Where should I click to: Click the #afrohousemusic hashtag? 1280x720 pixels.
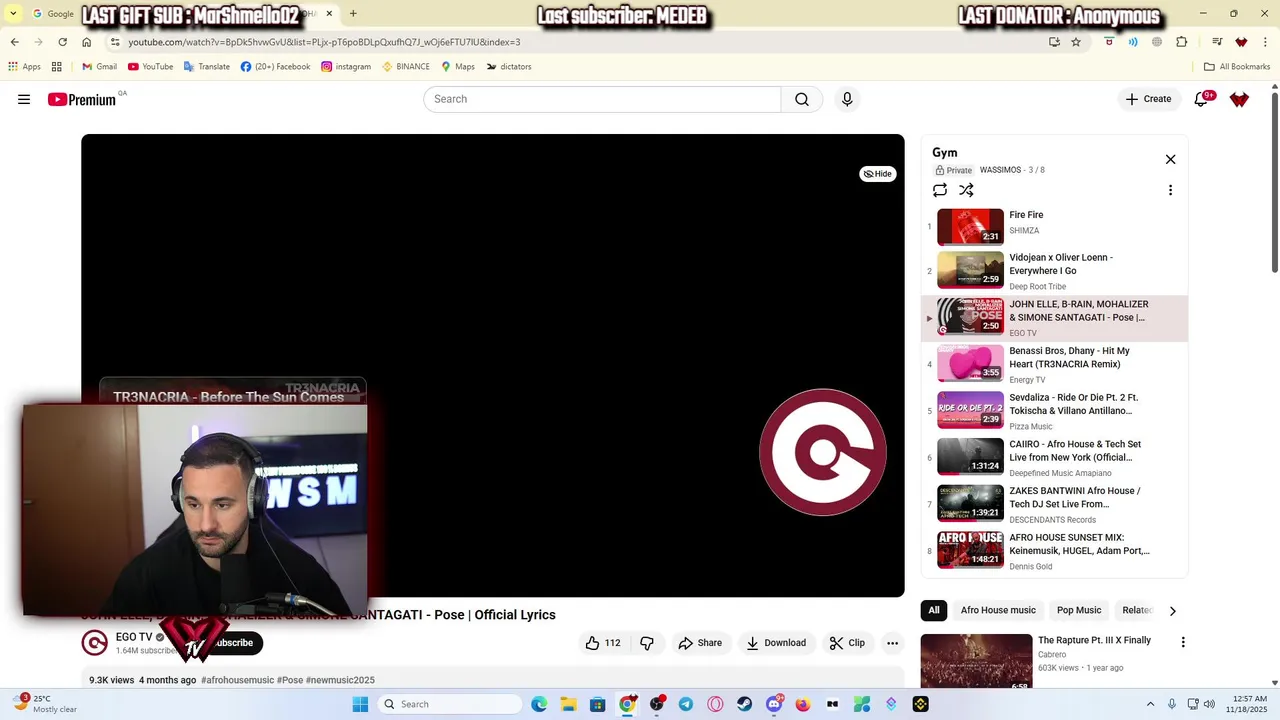pos(237,680)
